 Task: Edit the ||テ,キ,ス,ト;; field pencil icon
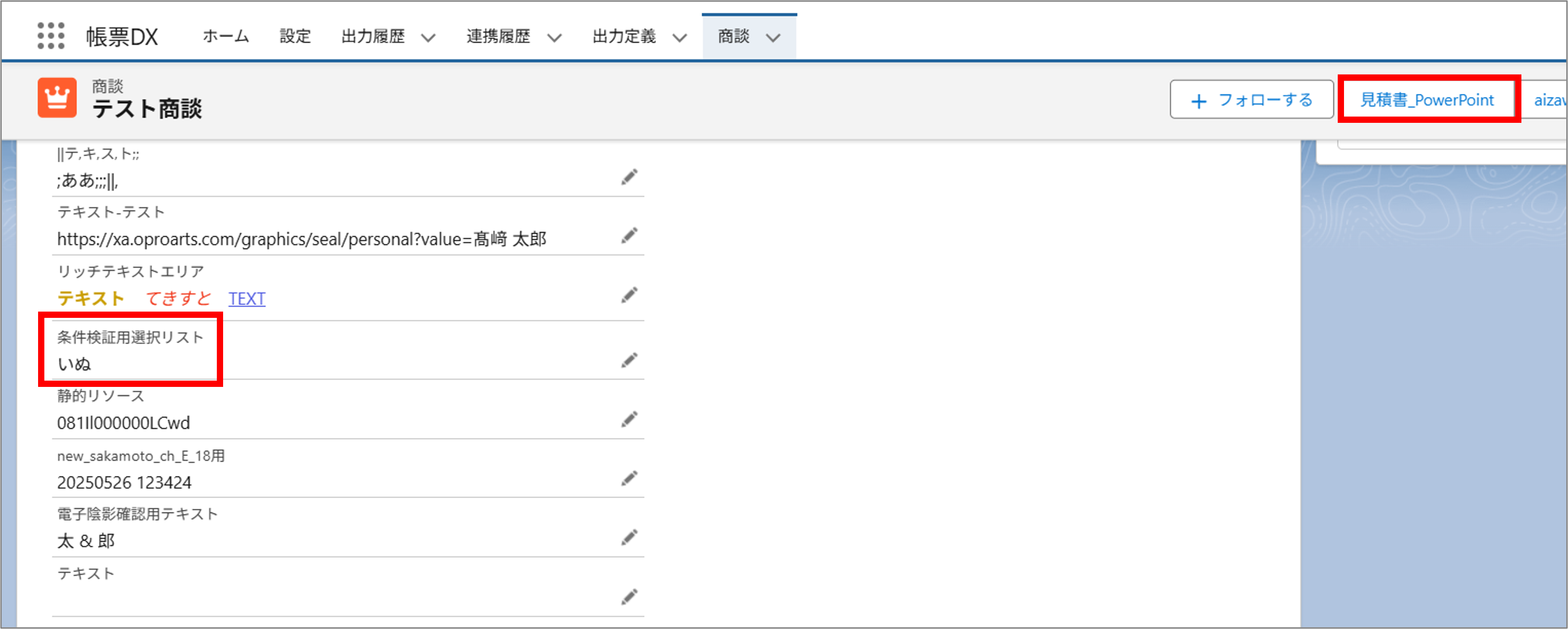629,177
